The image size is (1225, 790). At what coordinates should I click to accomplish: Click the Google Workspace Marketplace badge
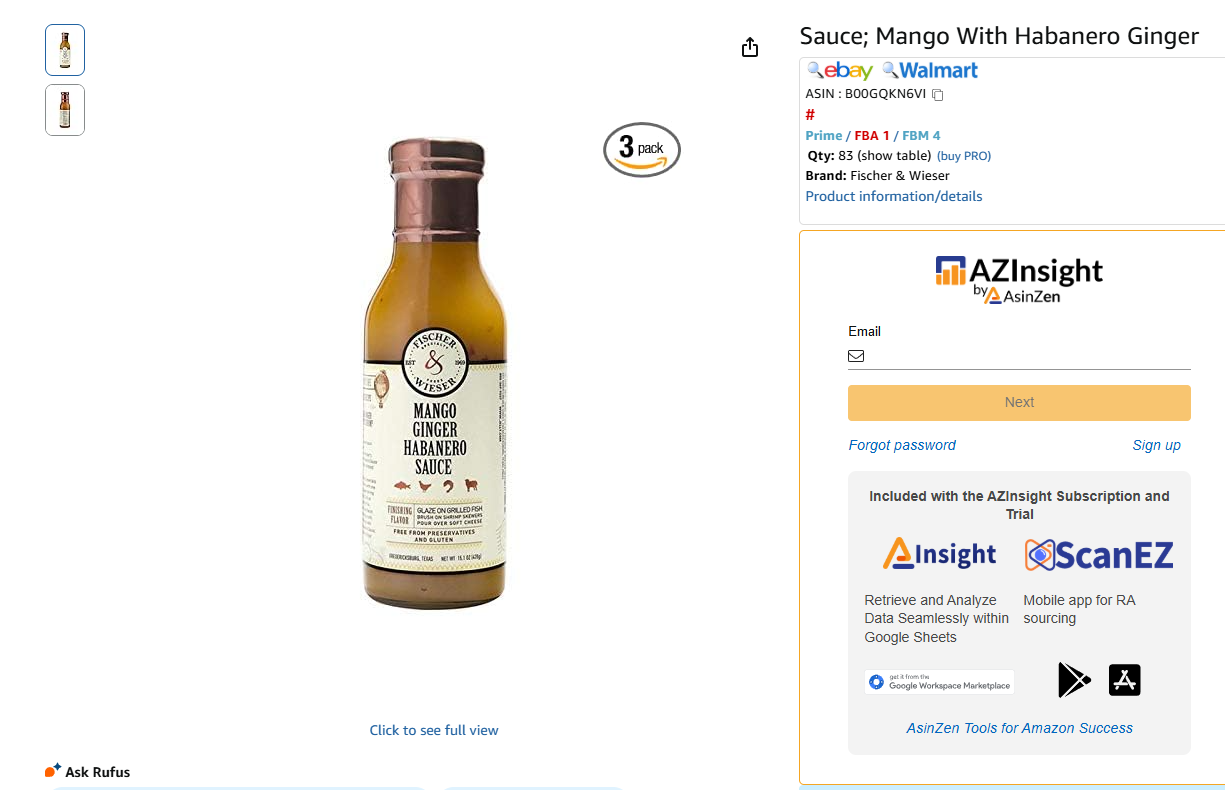(939, 682)
